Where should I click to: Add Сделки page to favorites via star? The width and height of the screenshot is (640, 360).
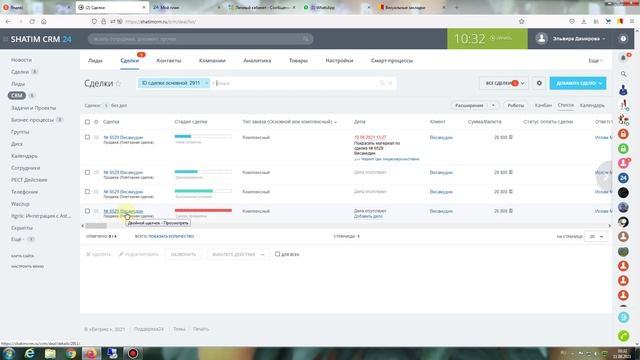118,84
